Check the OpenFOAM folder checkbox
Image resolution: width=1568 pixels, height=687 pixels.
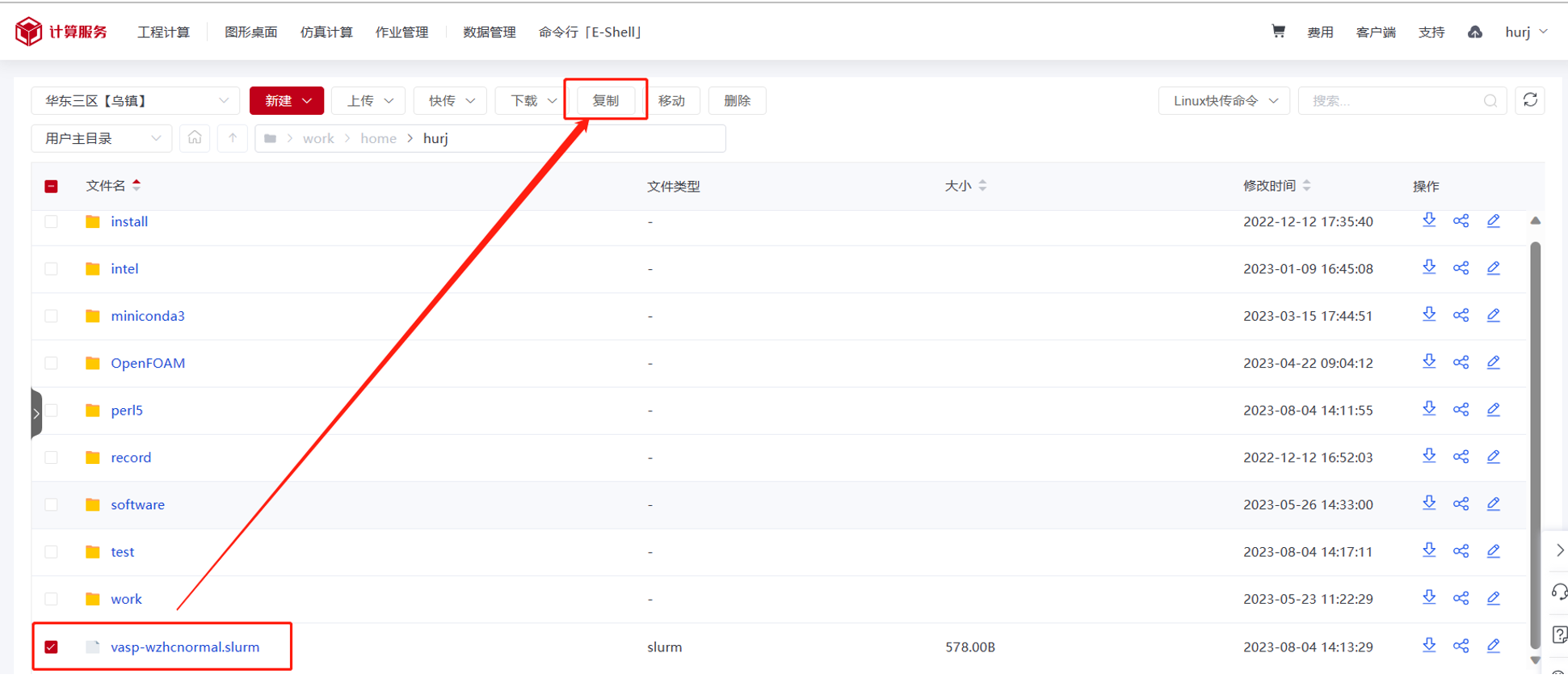tap(51, 363)
